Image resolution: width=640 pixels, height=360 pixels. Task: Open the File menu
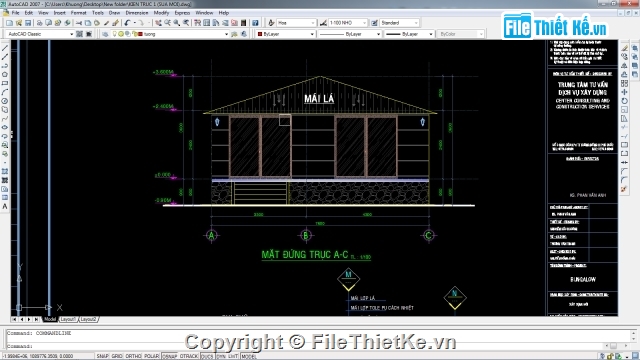tap(16, 13)
